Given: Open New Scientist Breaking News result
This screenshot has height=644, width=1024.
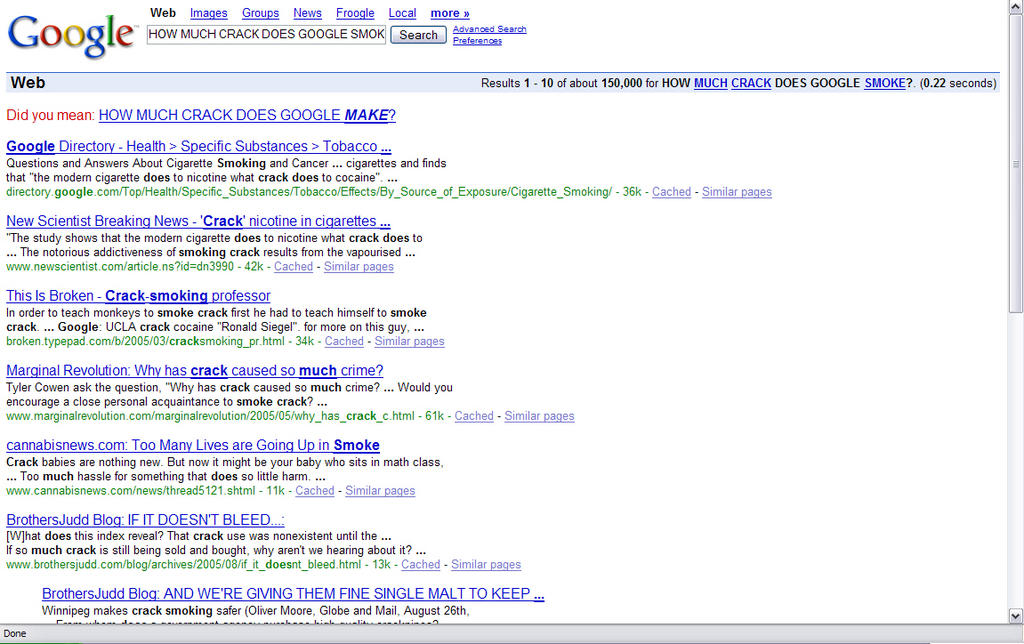Looking at the screenshot, I should click(x=198, y=221).
